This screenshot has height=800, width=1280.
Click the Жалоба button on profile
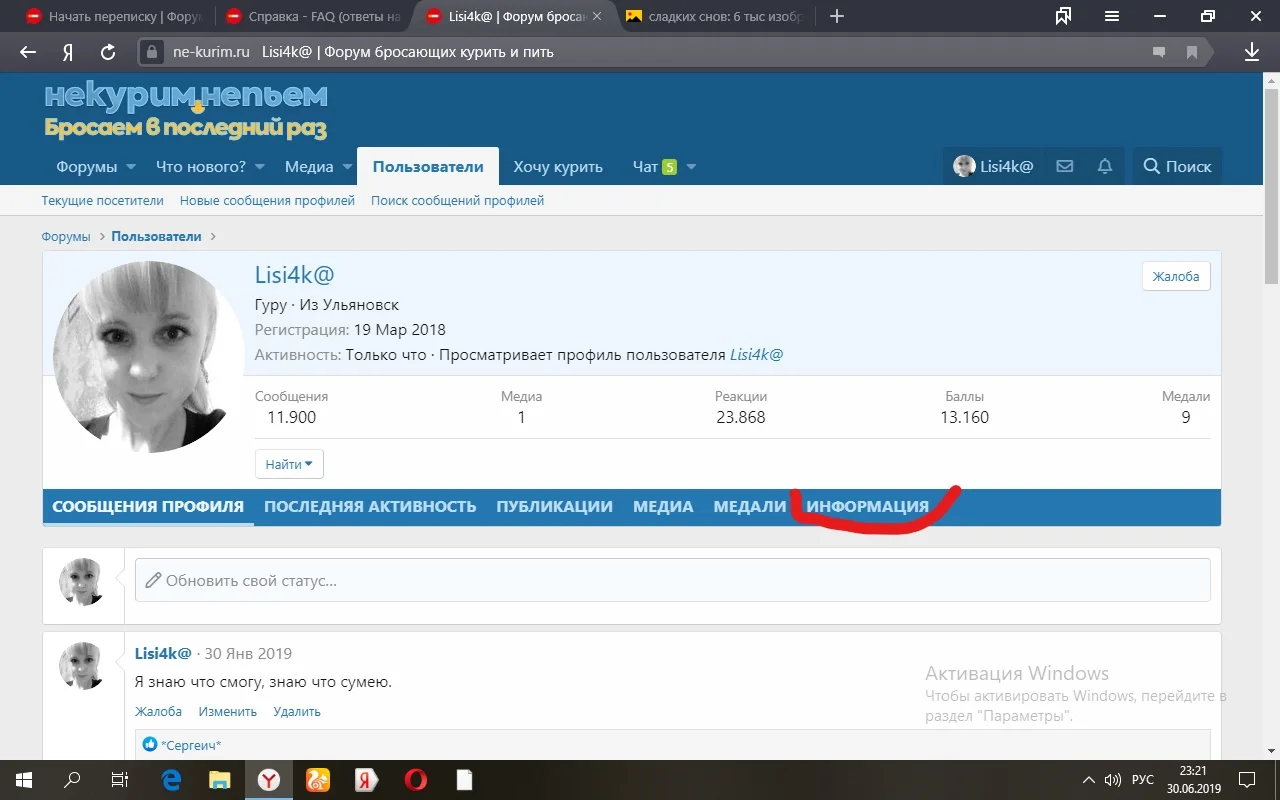[x=1175, y=276]
